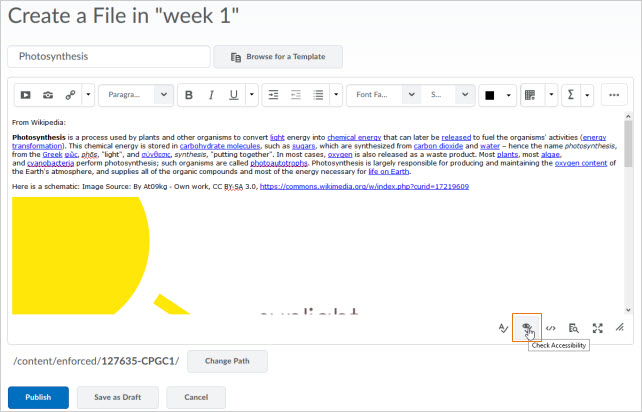Click the Insert Image camera icon
This screenshot has width=642, height=412.
[49, 95]
